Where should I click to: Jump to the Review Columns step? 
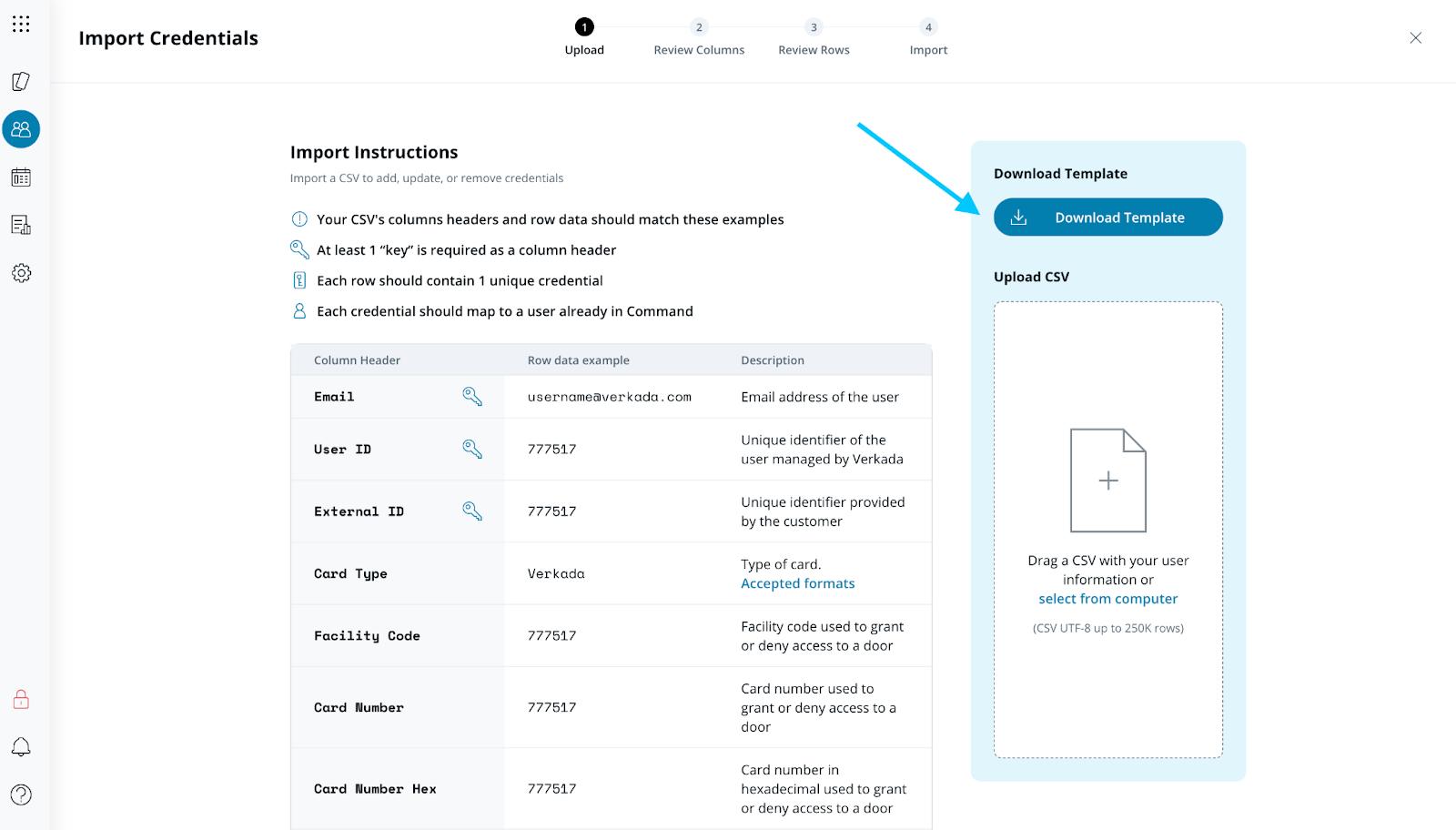(x=699, y=28)
